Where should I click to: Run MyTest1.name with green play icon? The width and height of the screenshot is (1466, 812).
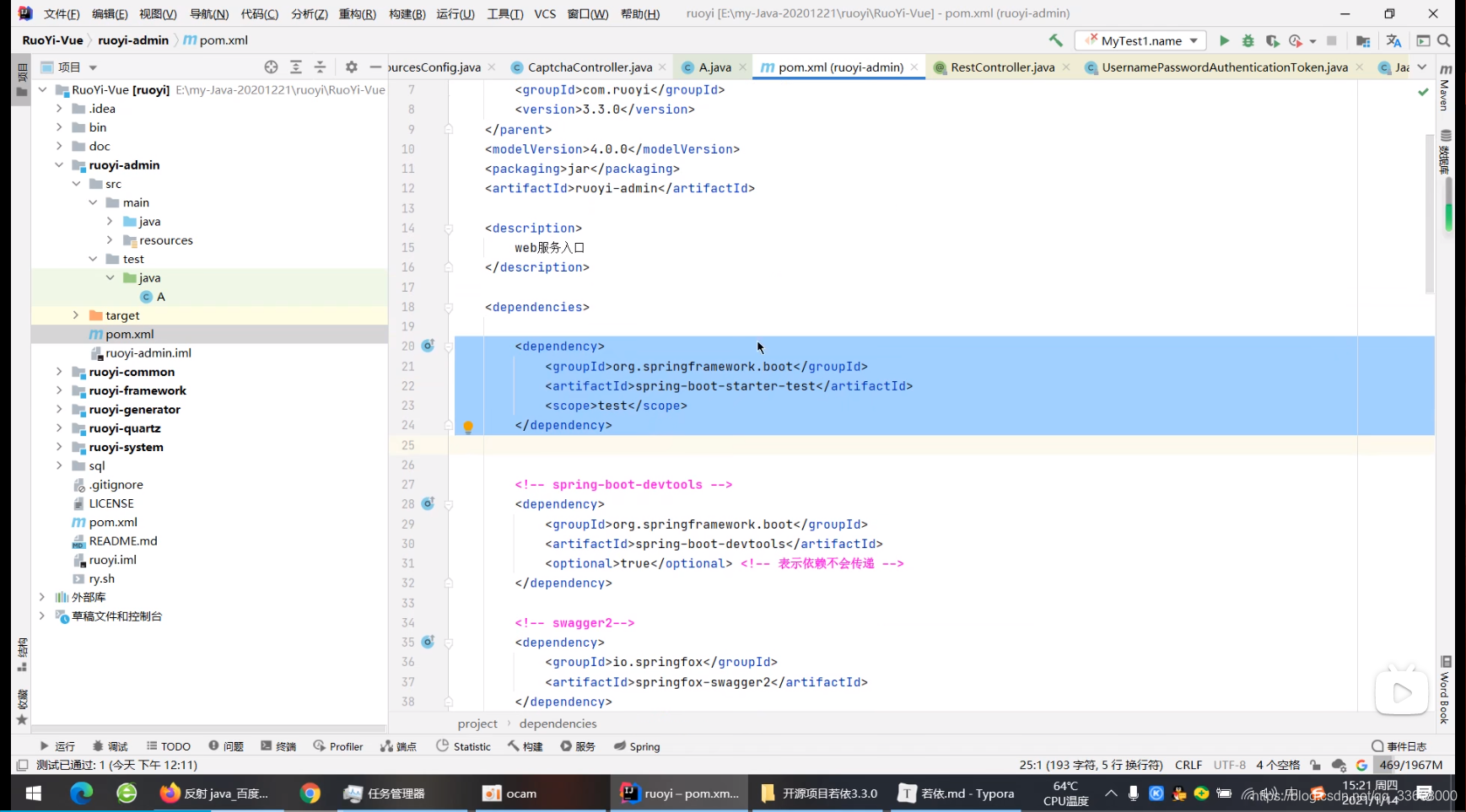tap(1224, 40)
